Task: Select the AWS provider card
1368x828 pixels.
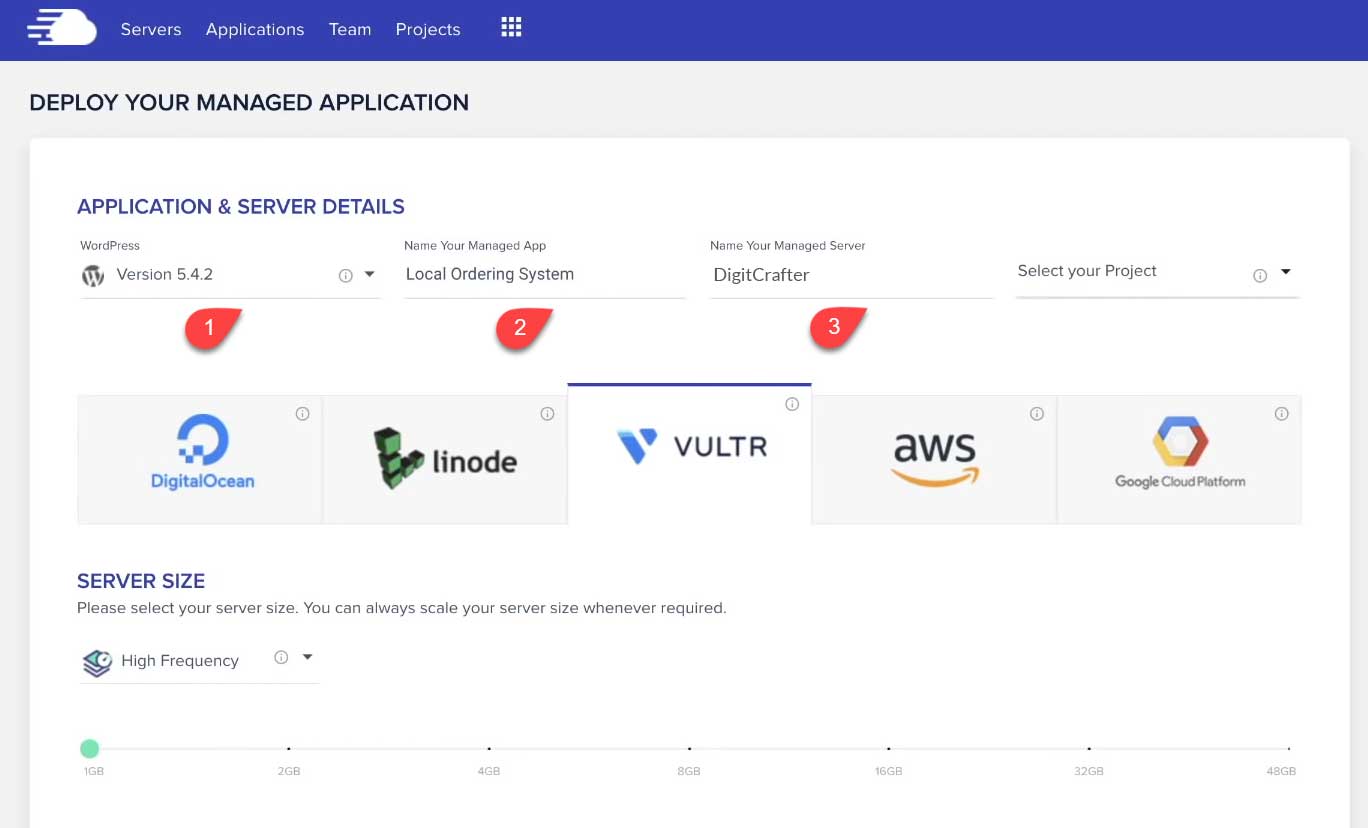Action: [934, 459]
